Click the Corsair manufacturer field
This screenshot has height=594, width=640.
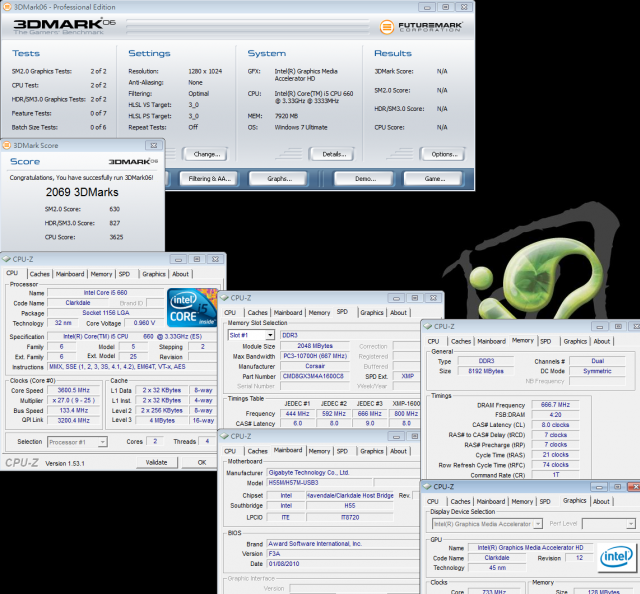click(315, 366)
